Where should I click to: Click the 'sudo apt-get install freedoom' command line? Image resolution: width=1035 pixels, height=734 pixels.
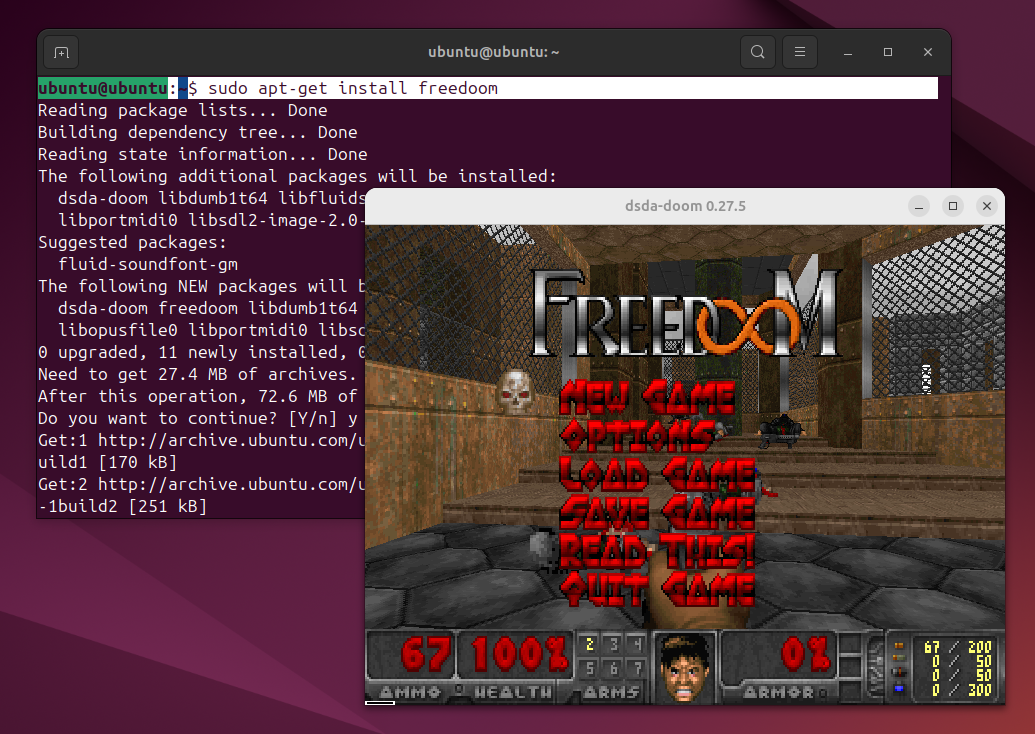(488, 88)
